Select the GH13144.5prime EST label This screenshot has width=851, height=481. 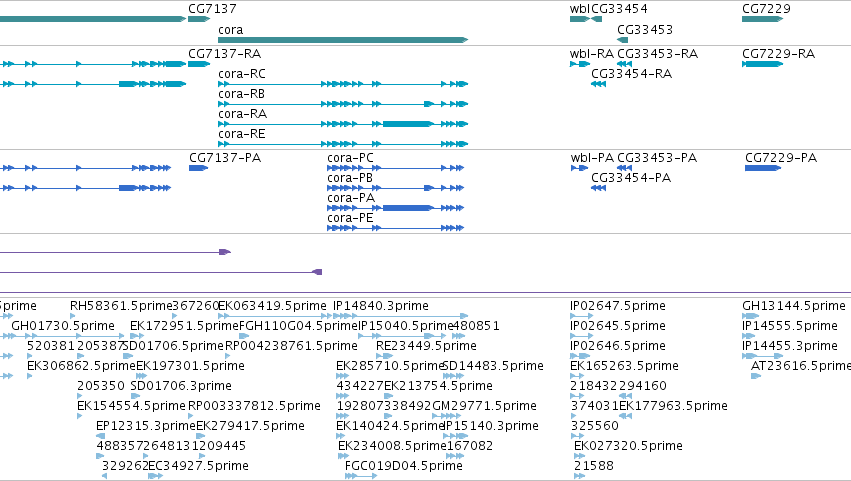pos(793,306)
